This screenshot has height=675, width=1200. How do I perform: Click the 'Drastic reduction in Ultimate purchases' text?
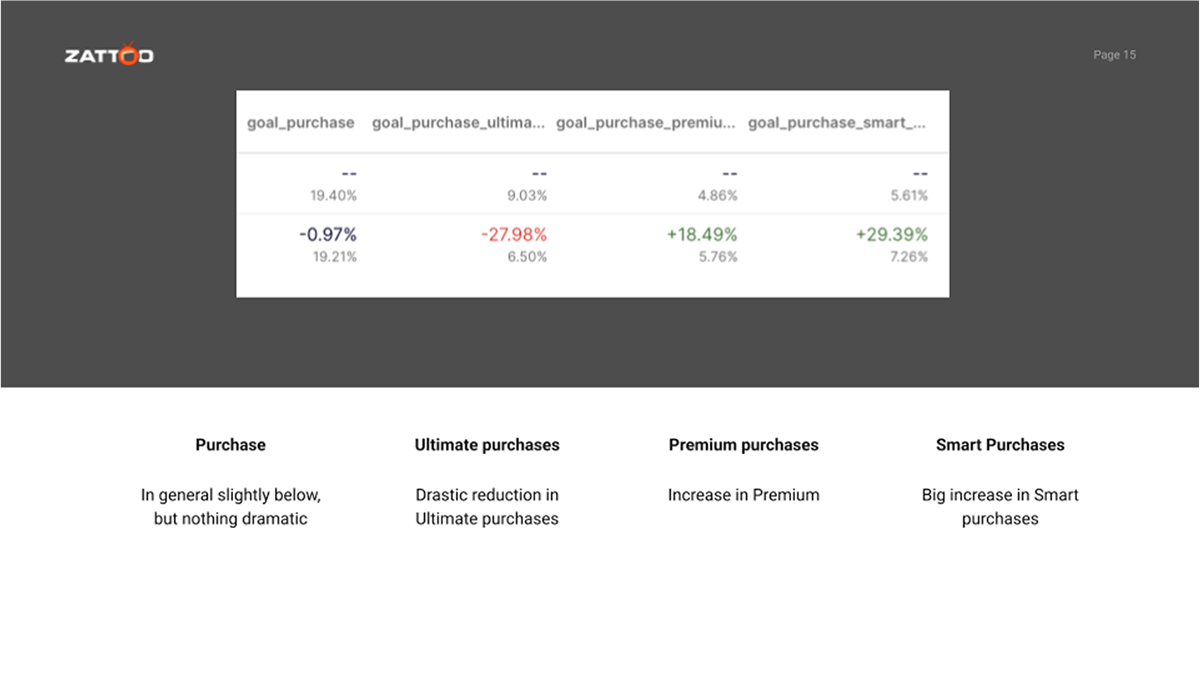pos(487,507)
